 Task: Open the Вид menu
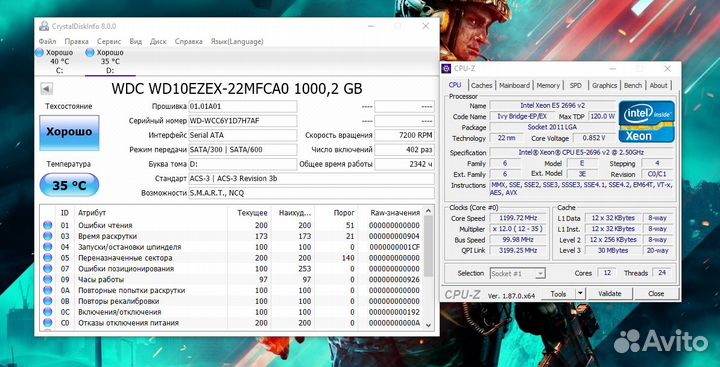[x=136, y=41]
